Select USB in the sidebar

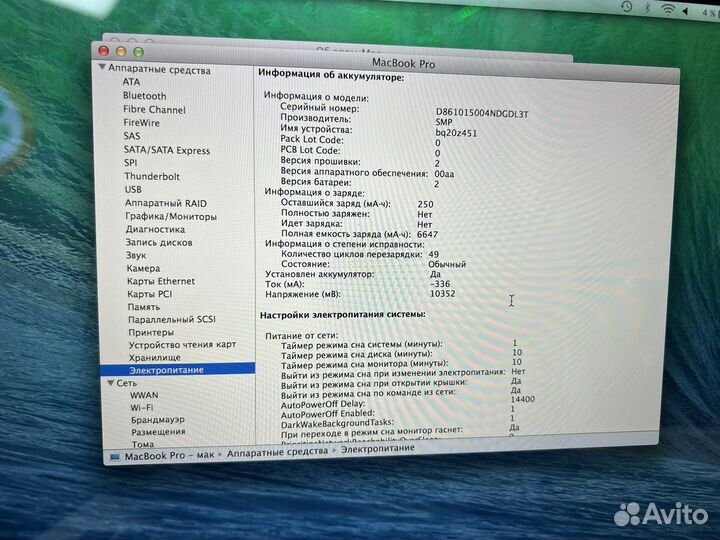click(133, 189)
